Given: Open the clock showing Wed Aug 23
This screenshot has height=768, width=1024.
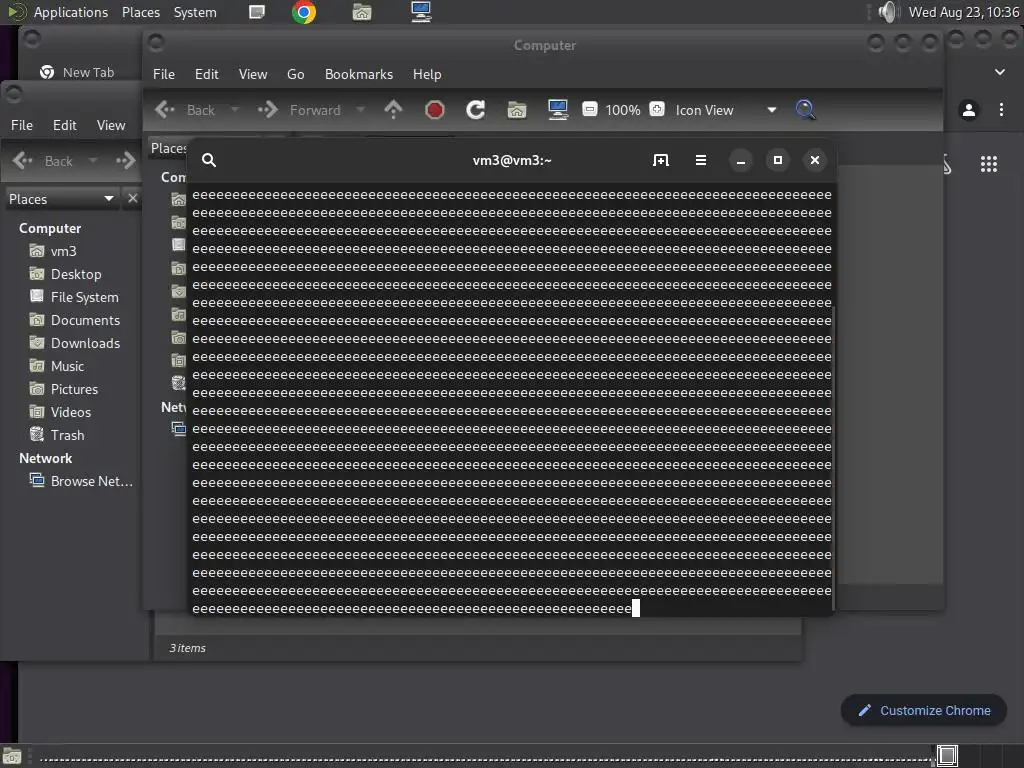Looking at the screenshot, I should click(963, 12).
